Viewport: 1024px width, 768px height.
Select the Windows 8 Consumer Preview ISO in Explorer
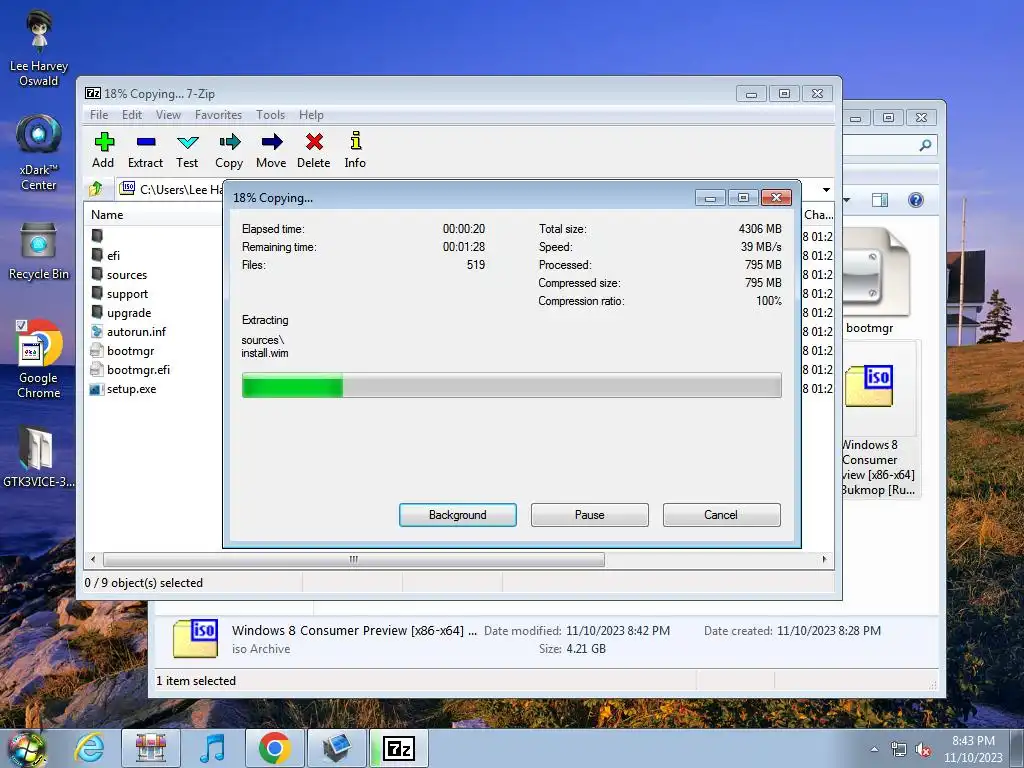(x=879, y=419)
